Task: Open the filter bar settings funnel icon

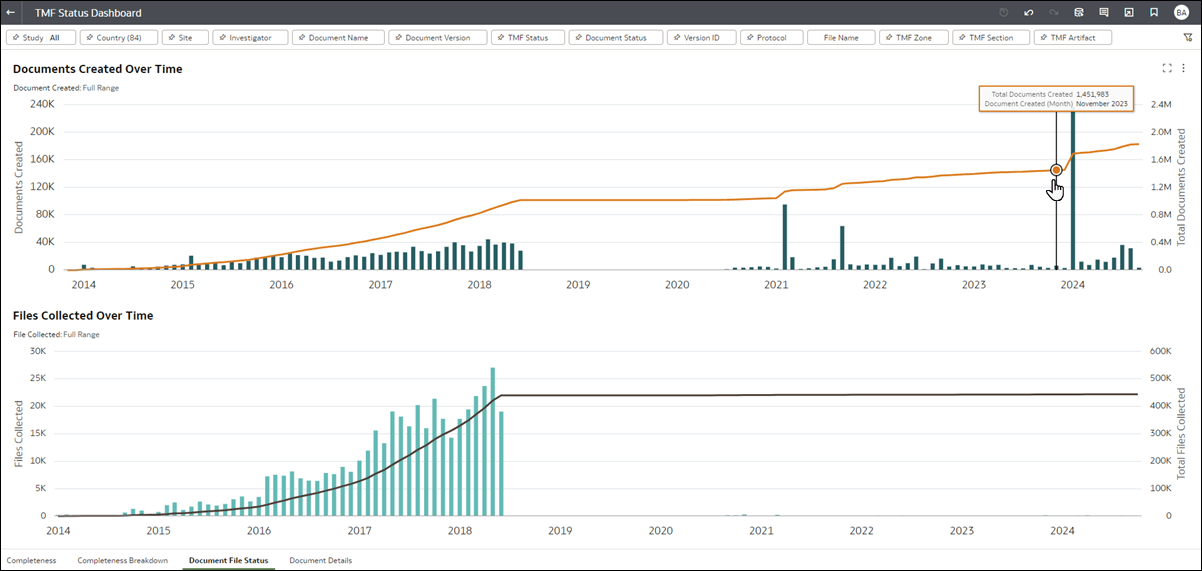Action: coord(1187,37)
